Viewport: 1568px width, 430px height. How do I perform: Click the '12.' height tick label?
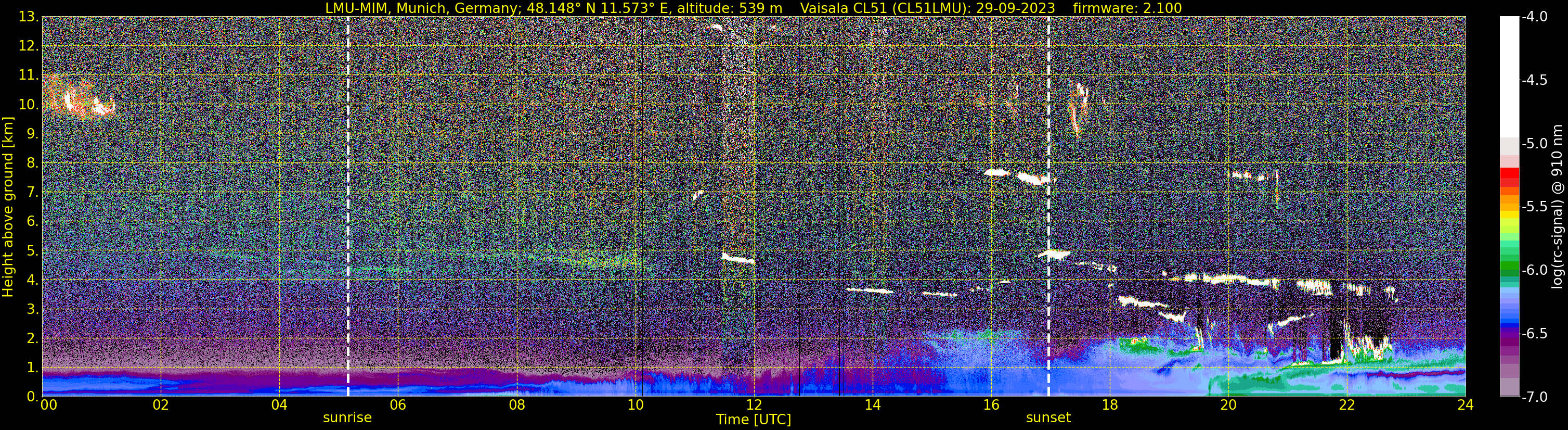pos(29,46)
